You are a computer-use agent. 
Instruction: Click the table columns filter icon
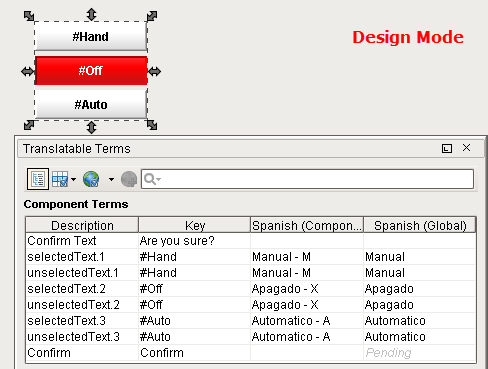tap(60, 179)
